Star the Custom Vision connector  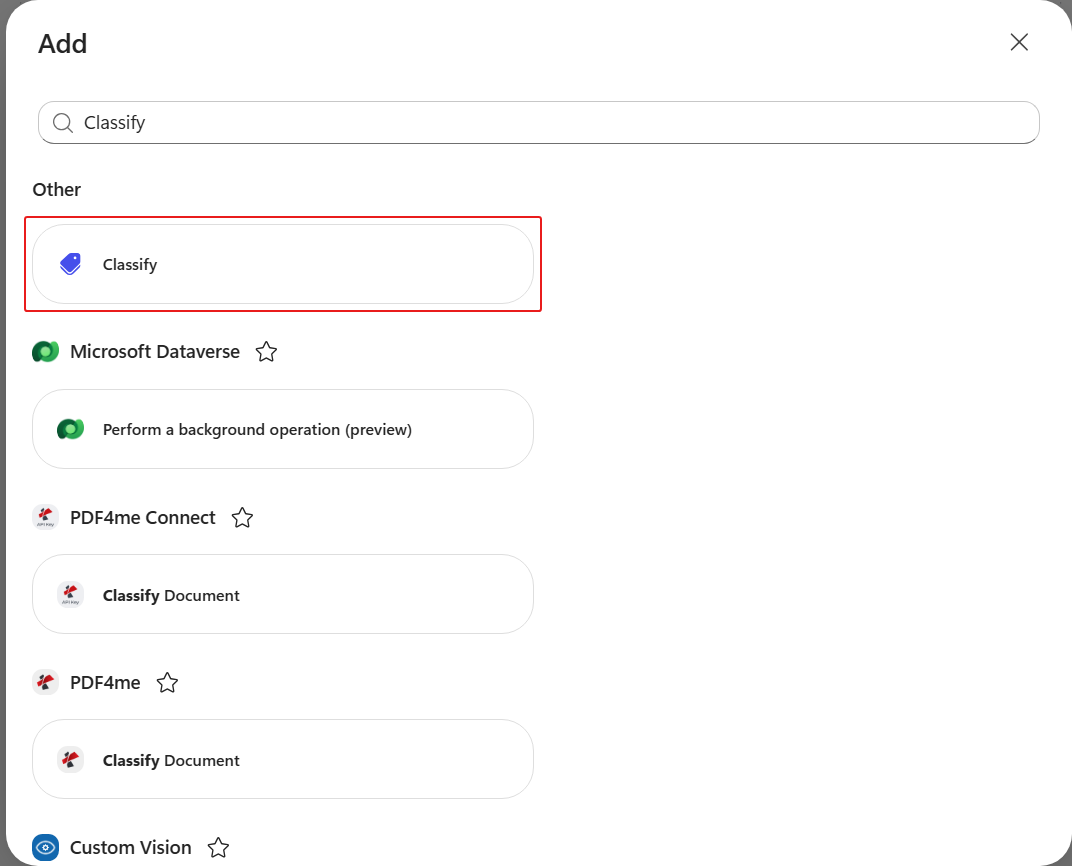point(218,848)
